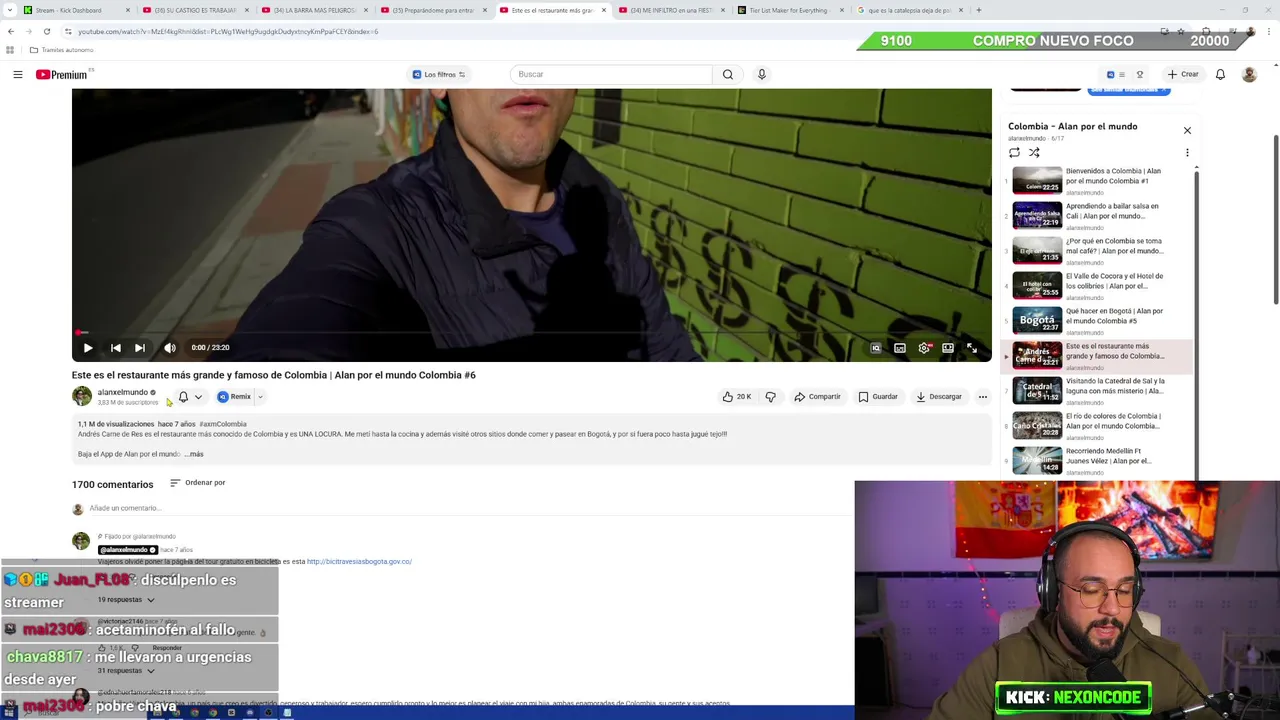Open the bicitravesiasbogota.gov.co link
The image size is (1280, 720).
359,562
